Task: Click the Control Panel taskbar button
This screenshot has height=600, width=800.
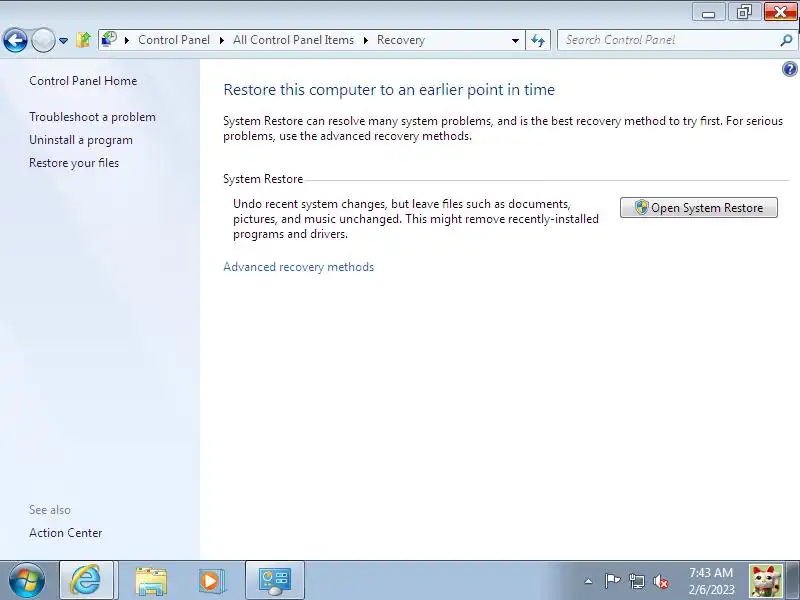Action: pyautogui.click(x=274, y=580)
